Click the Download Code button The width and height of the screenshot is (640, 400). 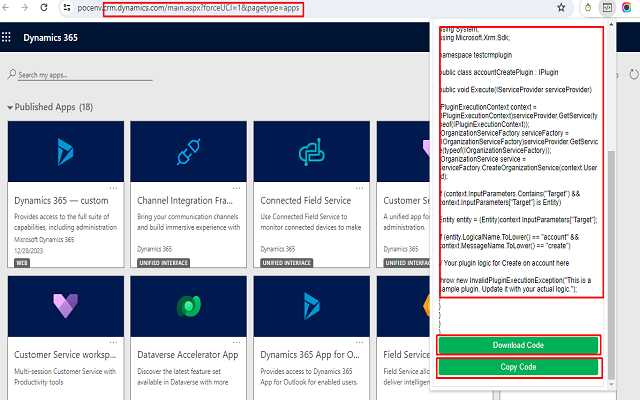pos(518,345)
